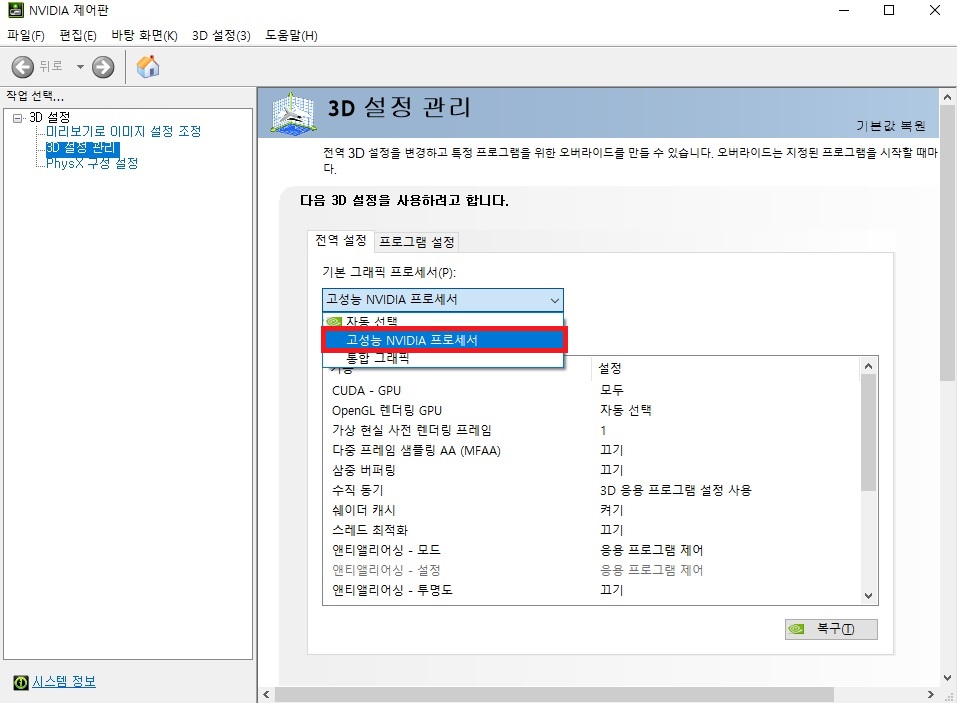The image size is (957, 703).
Task: Choose 고성능 NVIDIA 프로세서 list option
Action: tap(444, 340)
